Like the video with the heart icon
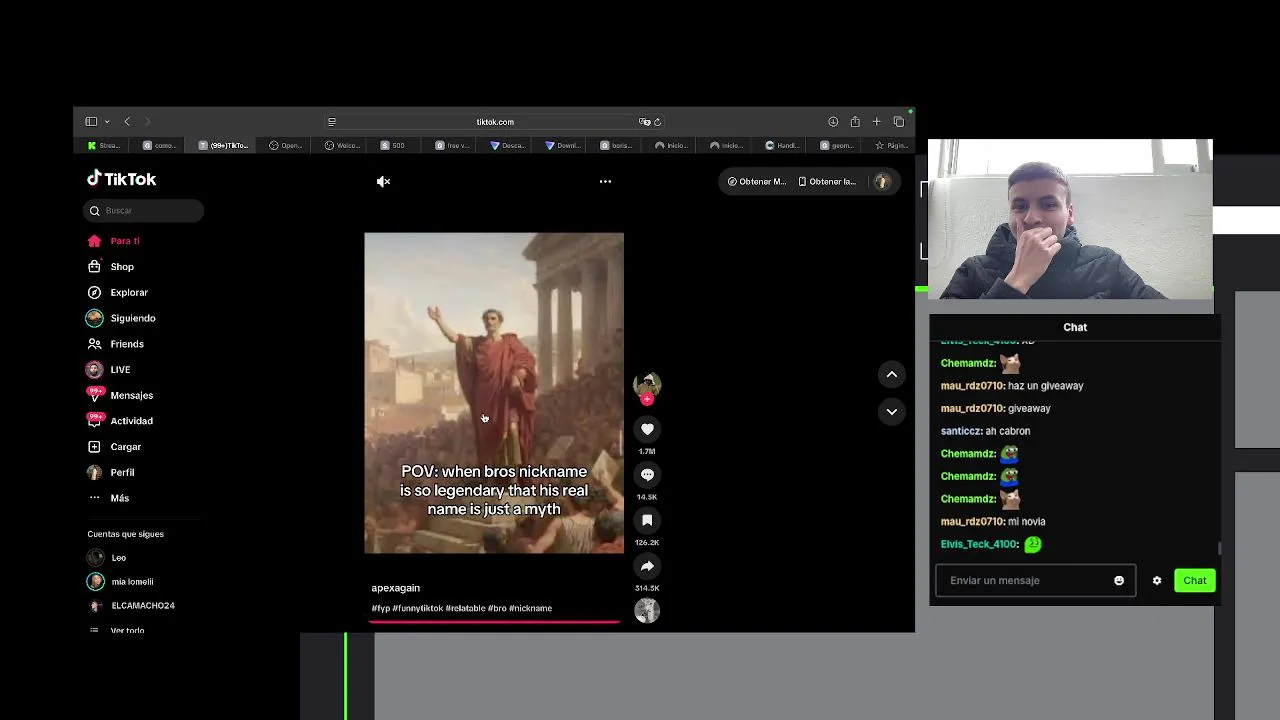The width and height of the screenshot is (1280, 720). pyautogui.click(x=647, y=429)
